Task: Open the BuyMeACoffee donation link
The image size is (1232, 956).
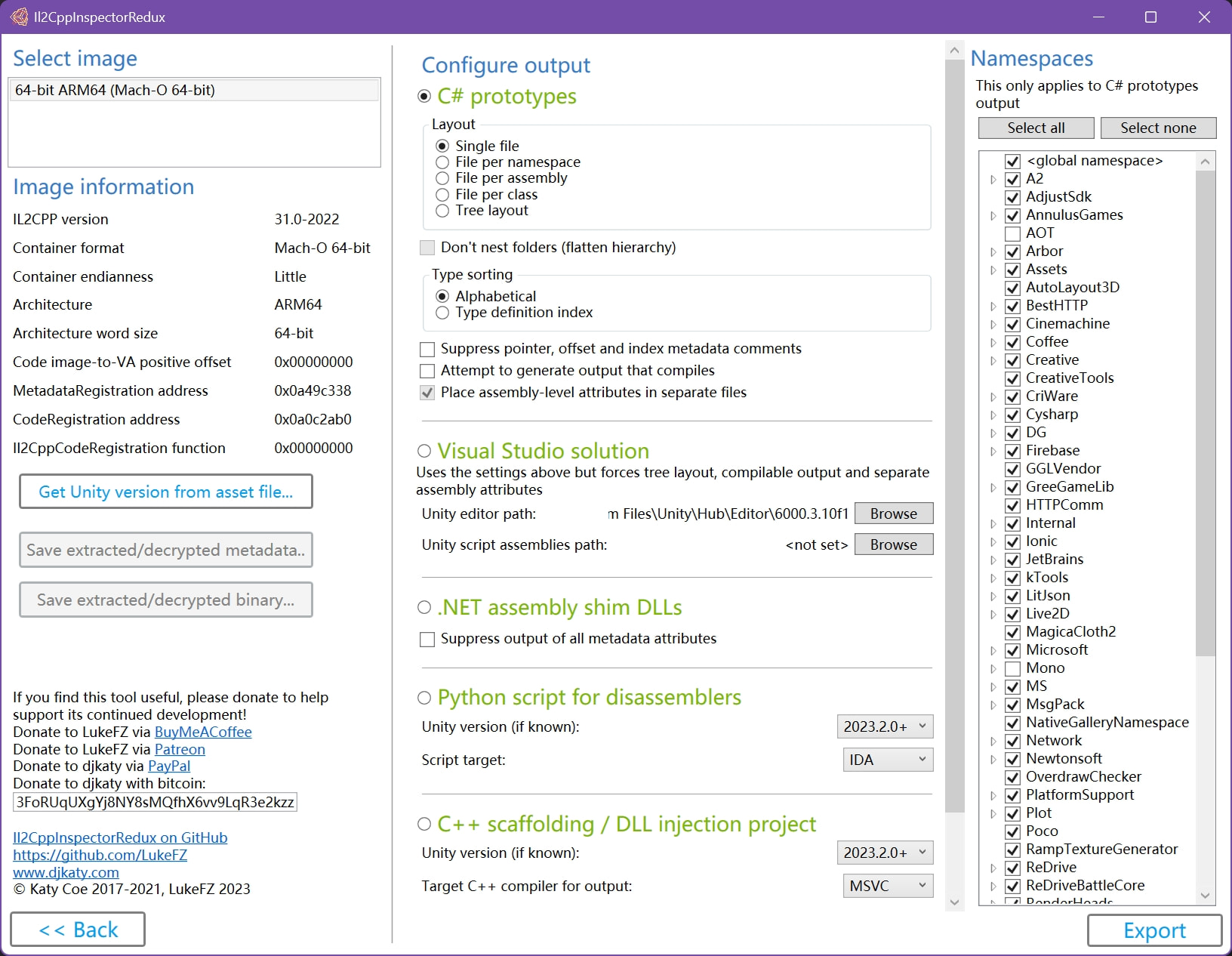Action: (x=203, y=732)
